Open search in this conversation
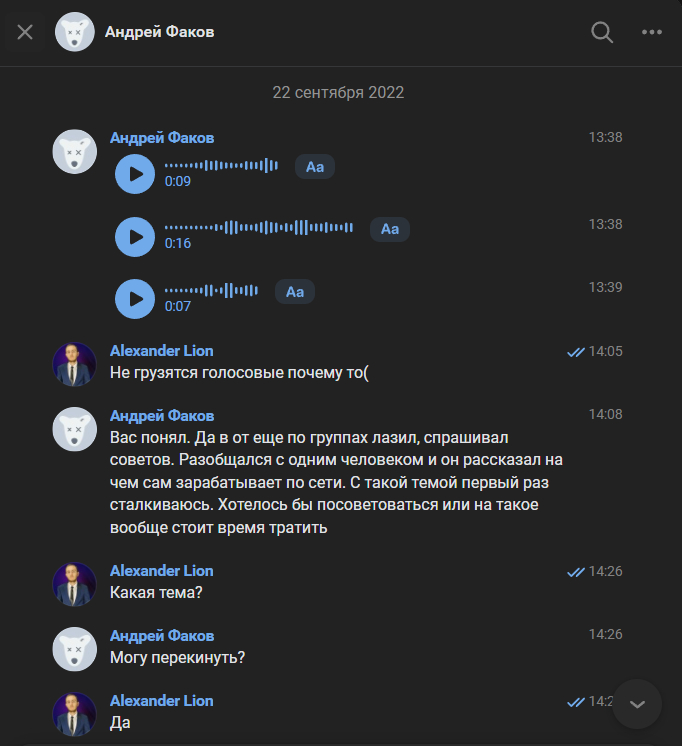This screenshot has width=682, height=746. [x=602, y=32]
